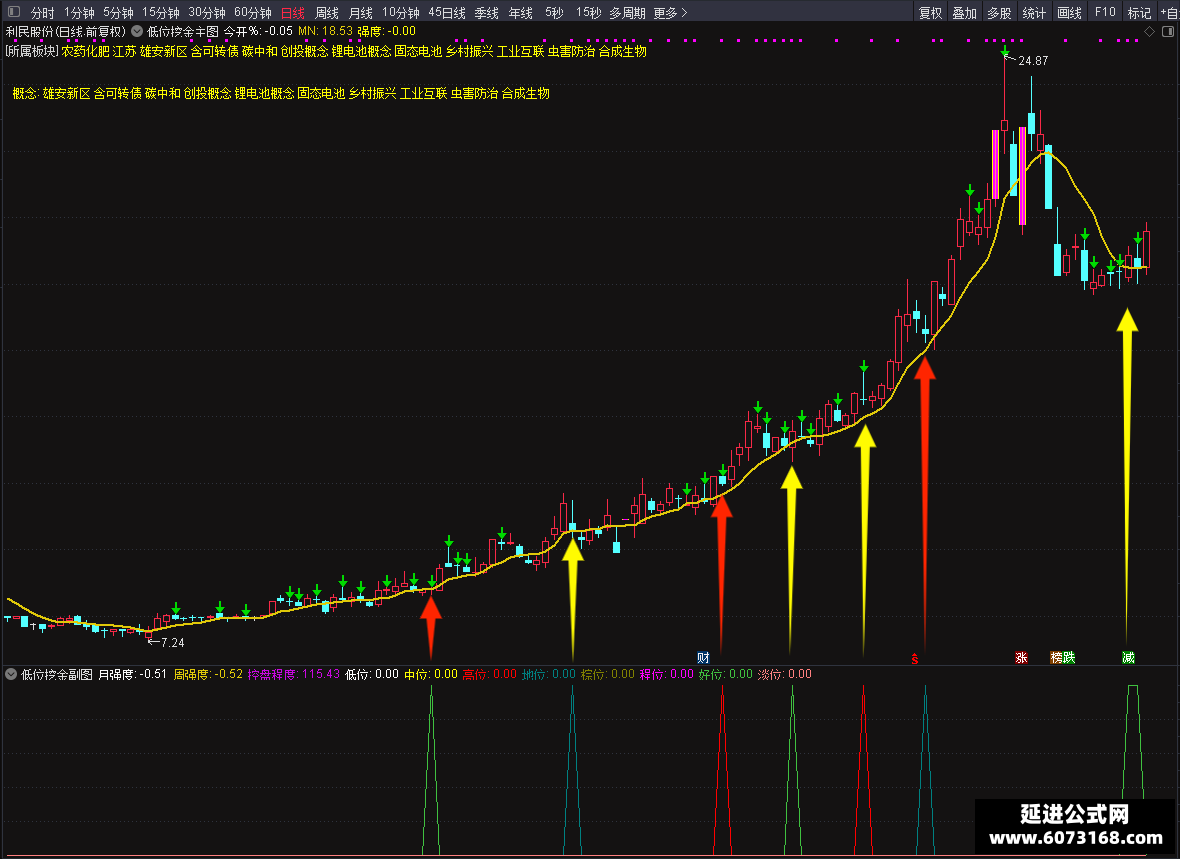Click the 24.87 high price label

click(1032, 61)
